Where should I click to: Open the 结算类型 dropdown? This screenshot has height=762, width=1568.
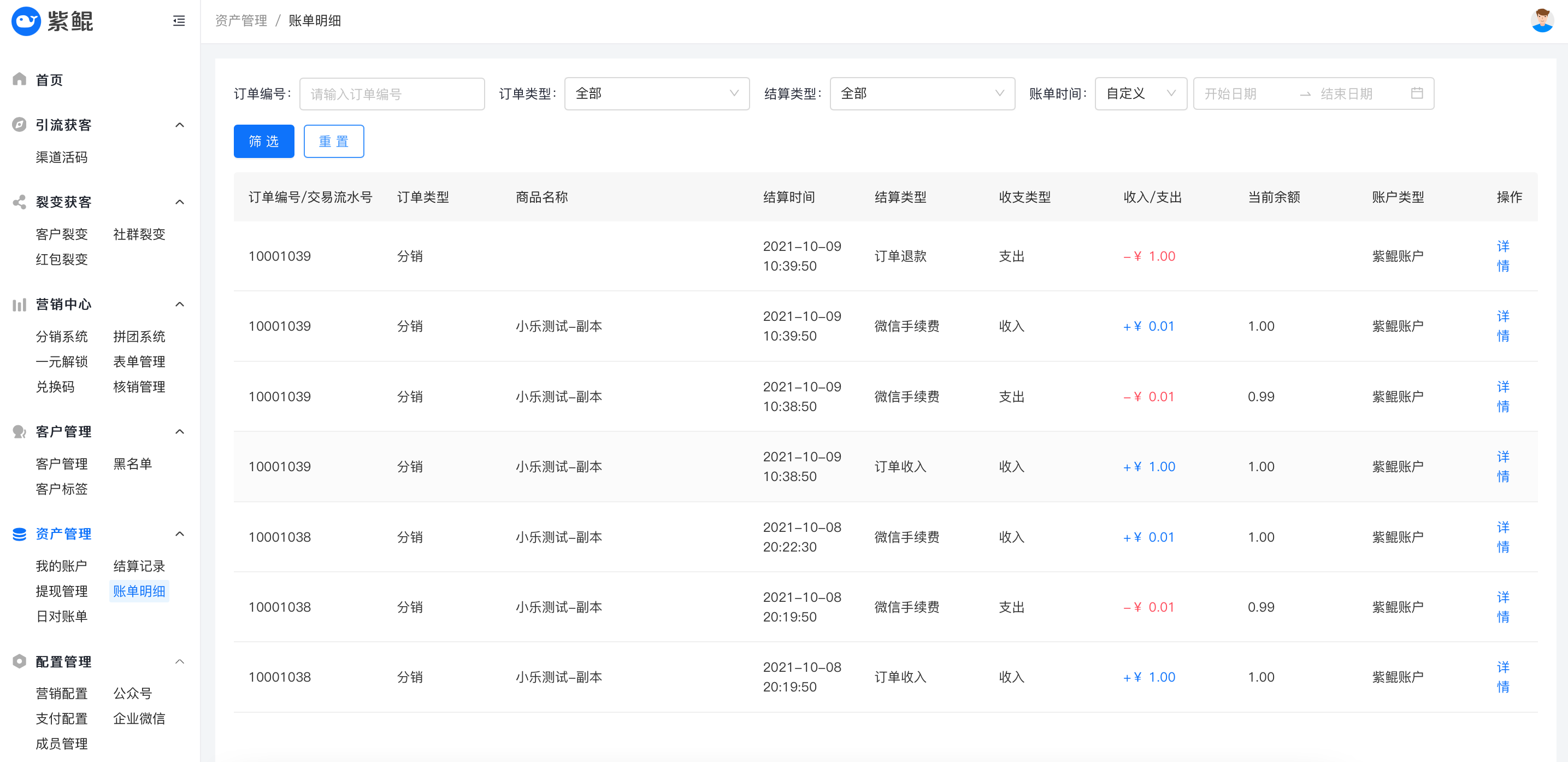point(922,93)
